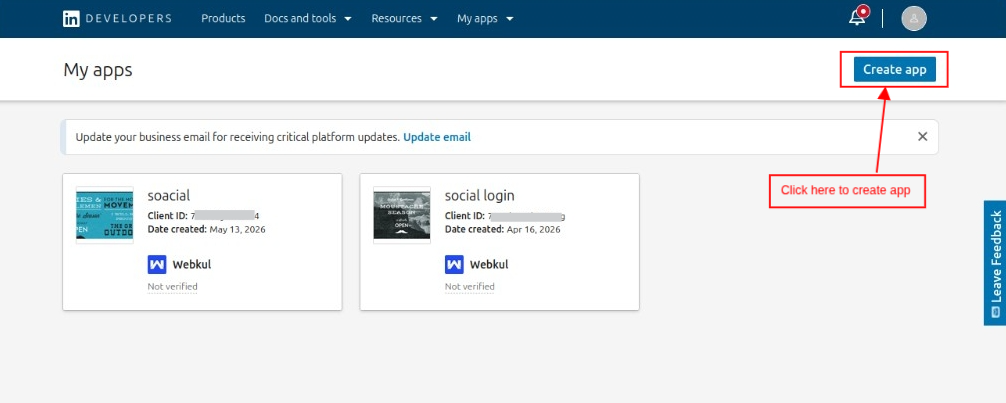Open the notifications bell icon
Viewport: 1006px width, 403px height.
(858, 17)
